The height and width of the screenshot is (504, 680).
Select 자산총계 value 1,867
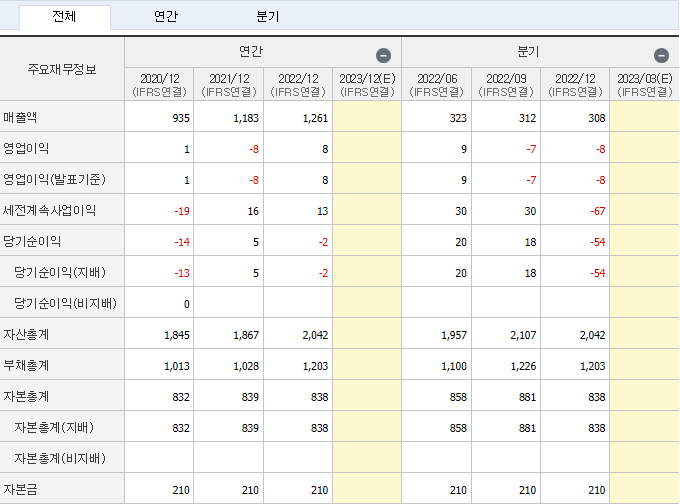coord(246,335)
